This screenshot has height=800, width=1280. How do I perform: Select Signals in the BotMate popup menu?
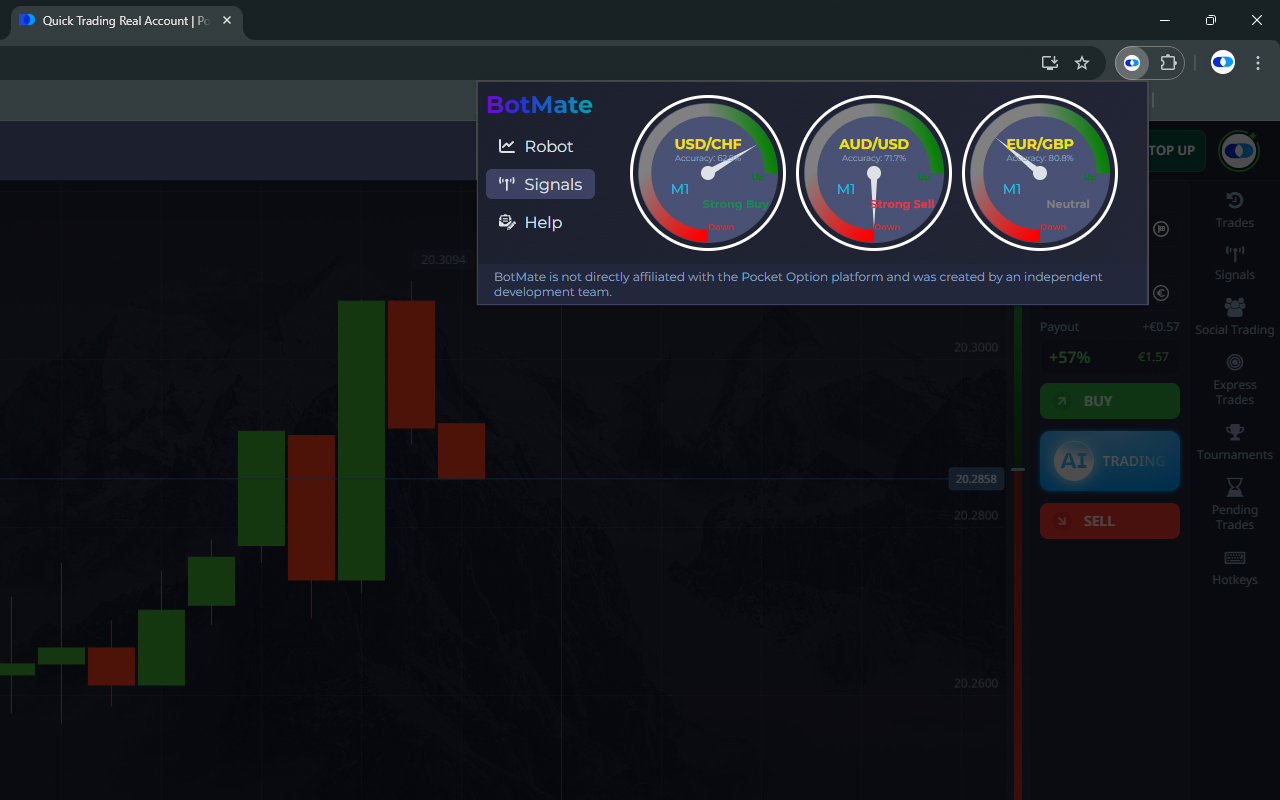coord(540,184)
